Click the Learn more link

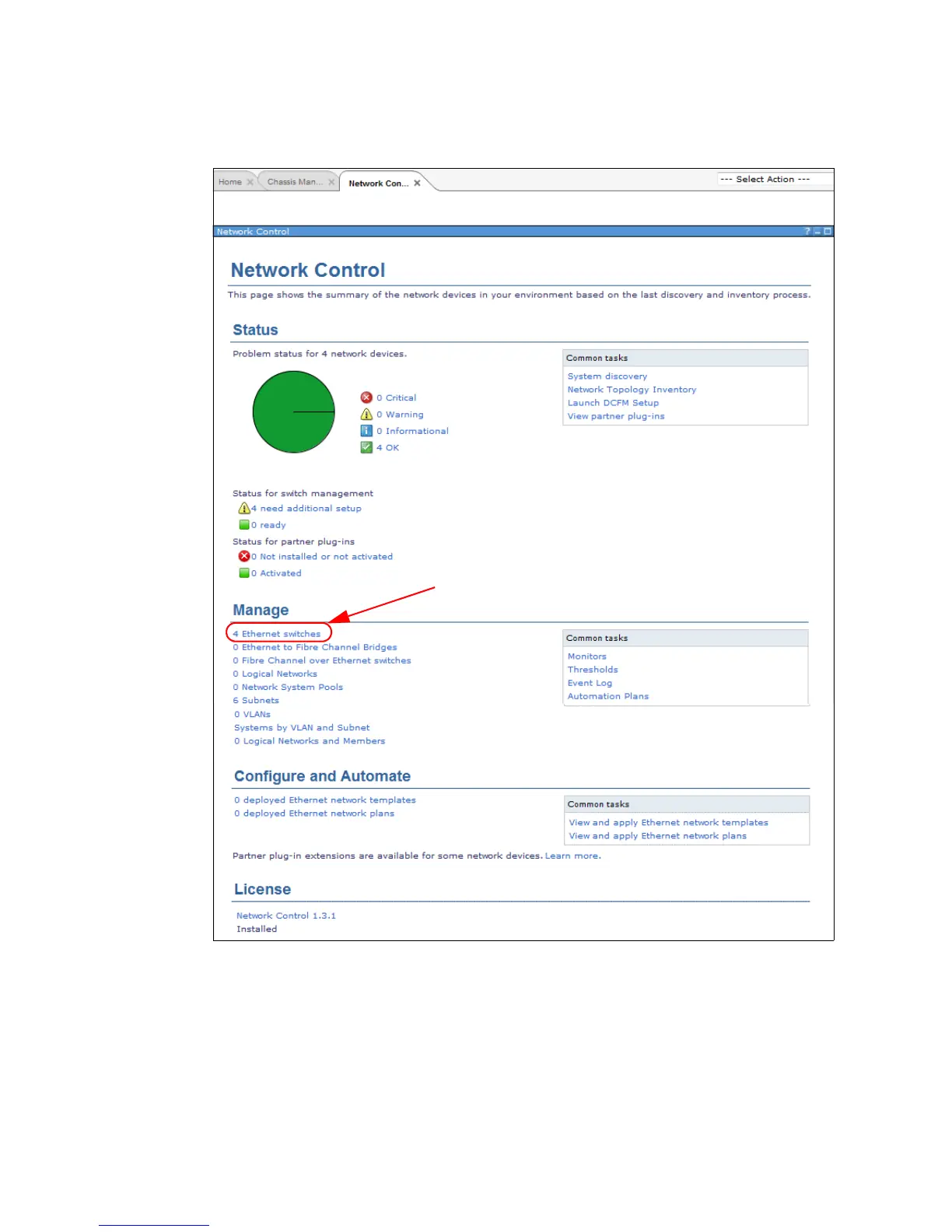572,856
